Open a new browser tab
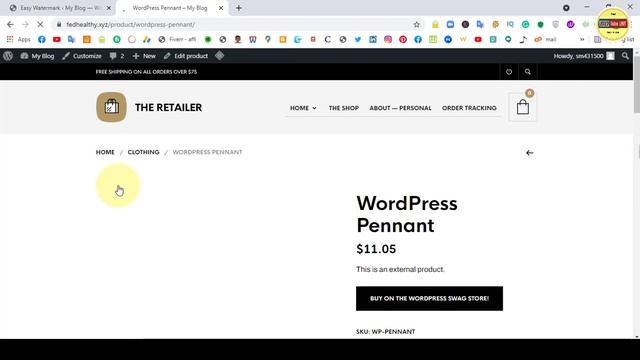This screenshot has height=360, width=640. point(239,8)
